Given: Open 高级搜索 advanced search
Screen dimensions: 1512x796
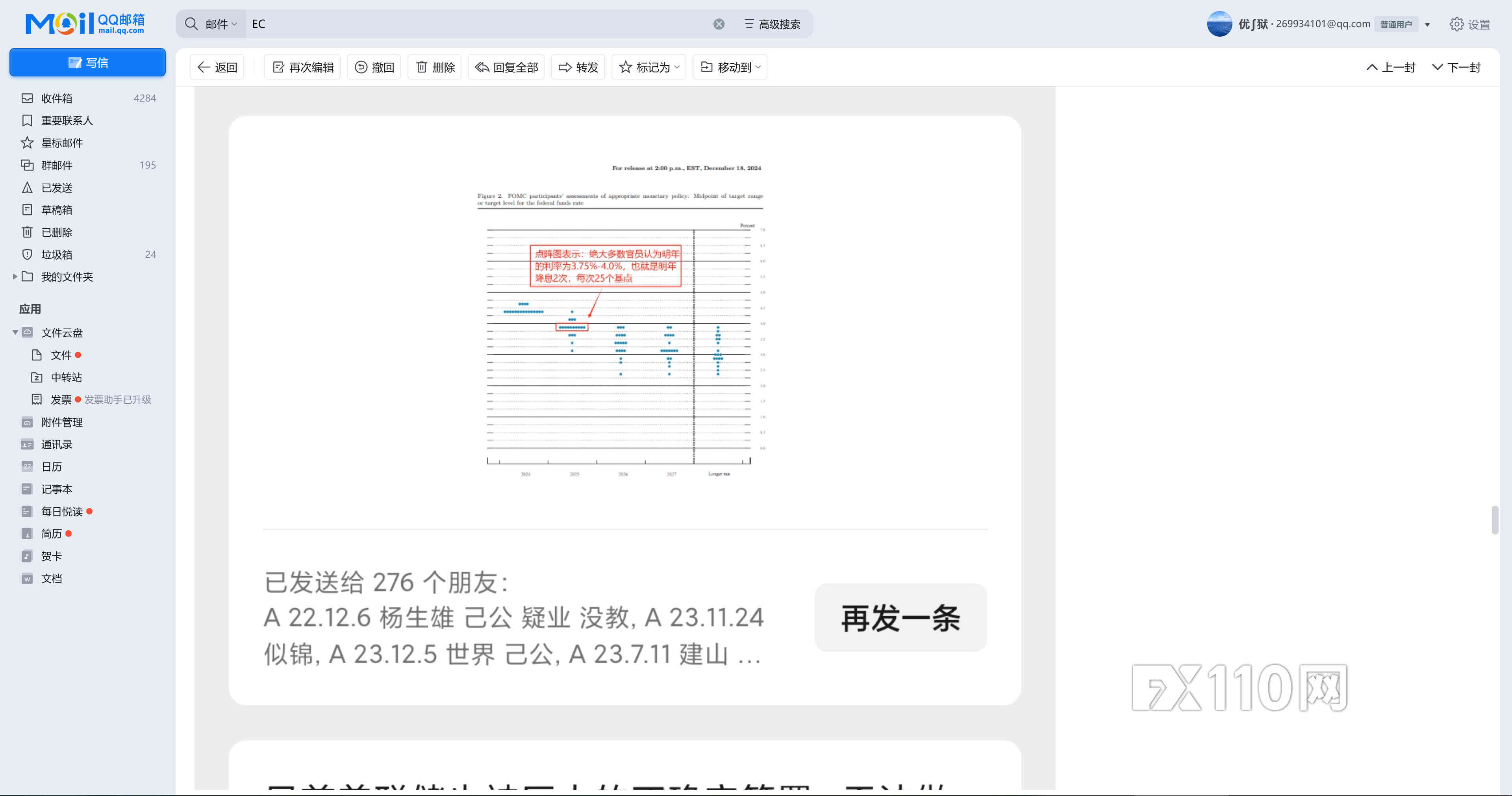Looking at the screenshot, I should (773, 24).
